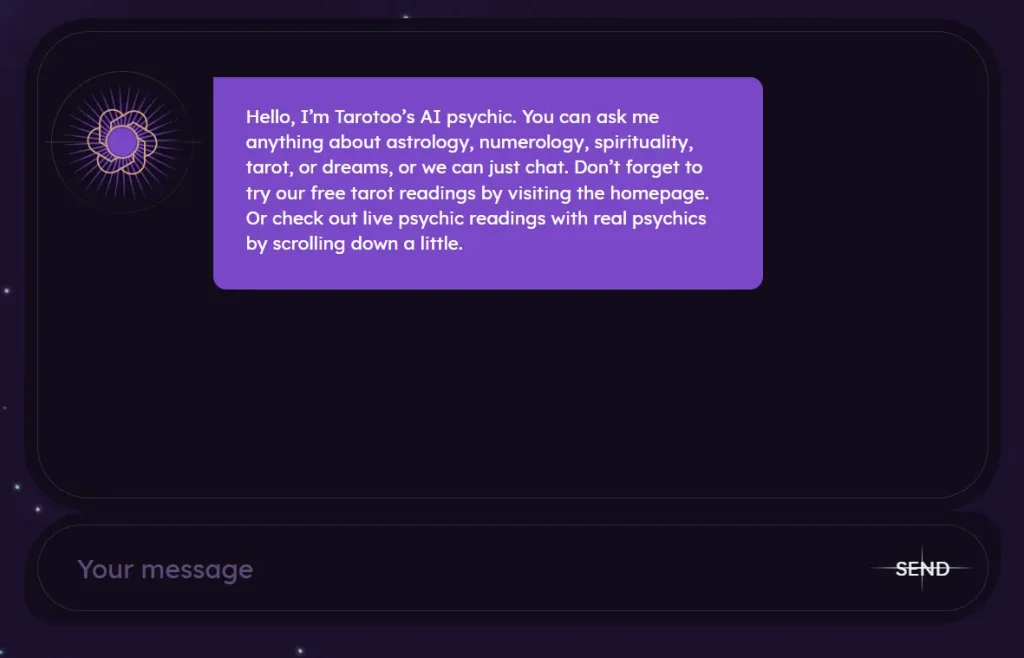Viewport: 1024px width, 658px height.
Task: Click the rounded message composer bar
Action: point(512,569)
